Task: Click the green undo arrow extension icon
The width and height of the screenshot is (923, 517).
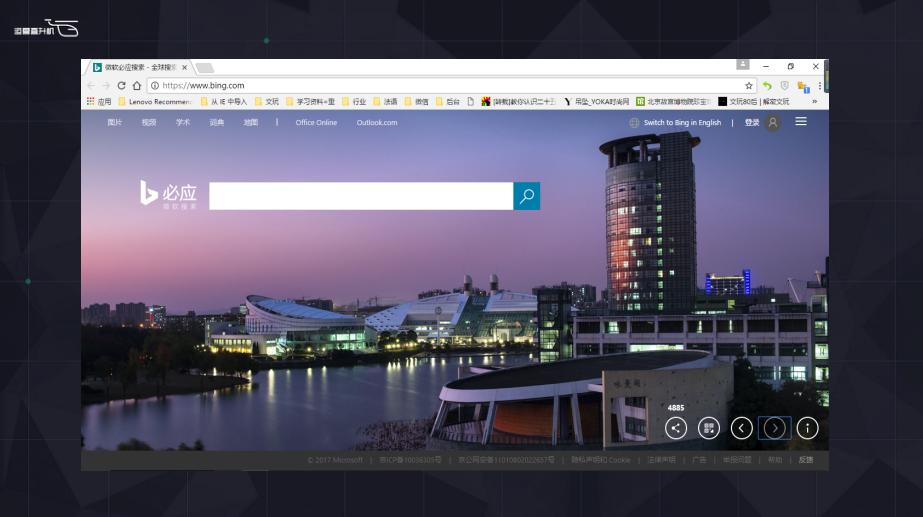Action: [767, 85]
